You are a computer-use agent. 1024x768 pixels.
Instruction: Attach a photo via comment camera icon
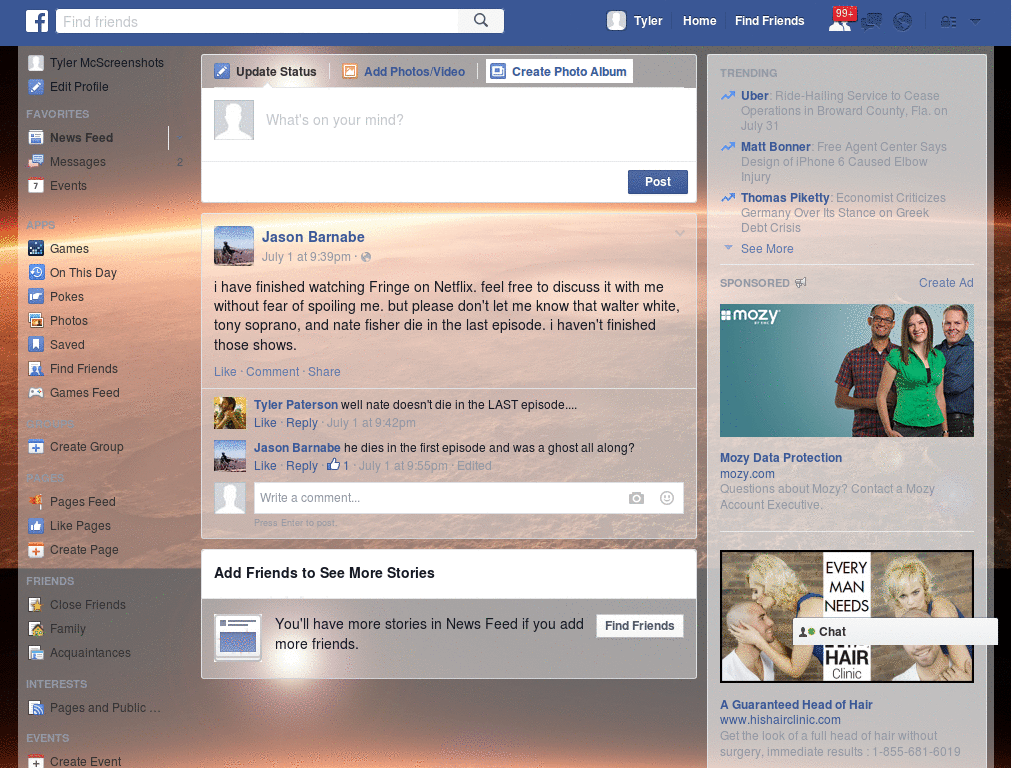point(636,498)
